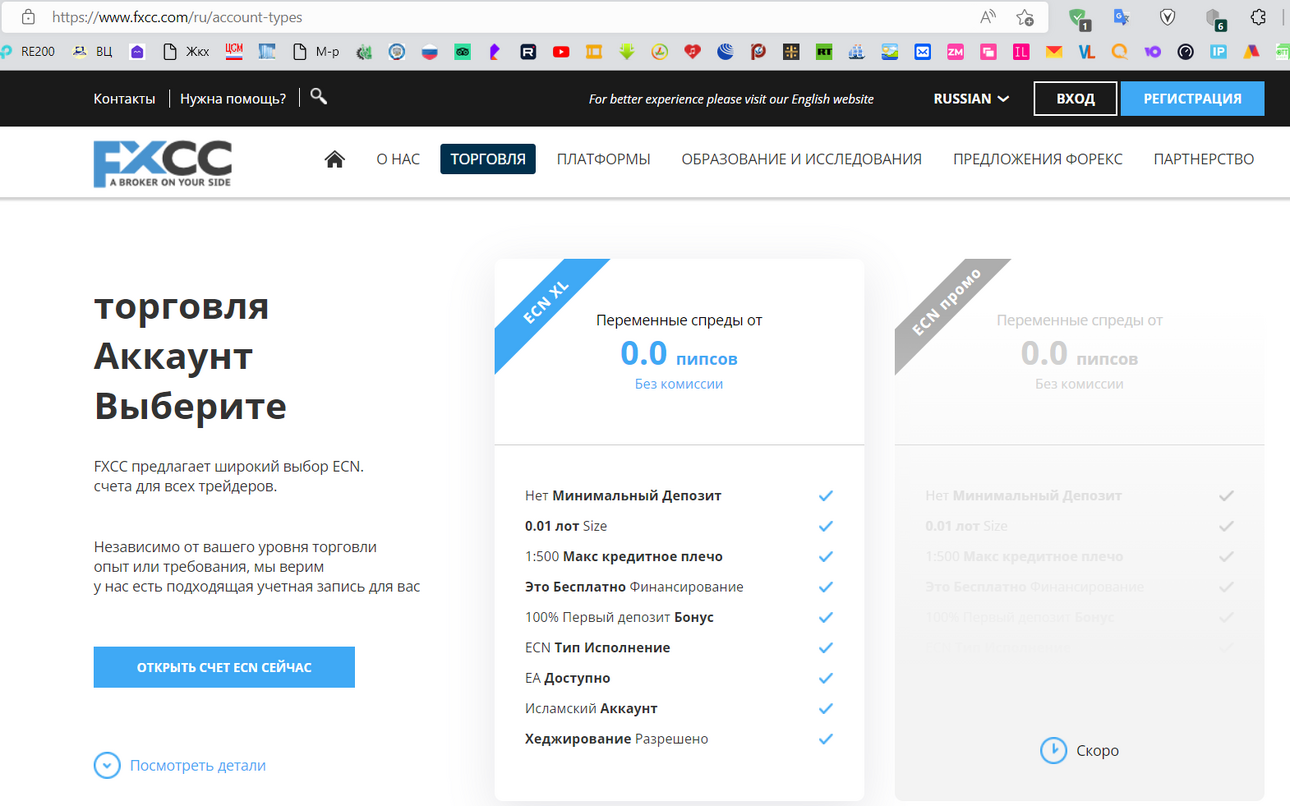Viewport: 1290px width, 806px height.
Task: Open the yellow mail envelope bookmark icon
Action: (x=1054, y=52)
